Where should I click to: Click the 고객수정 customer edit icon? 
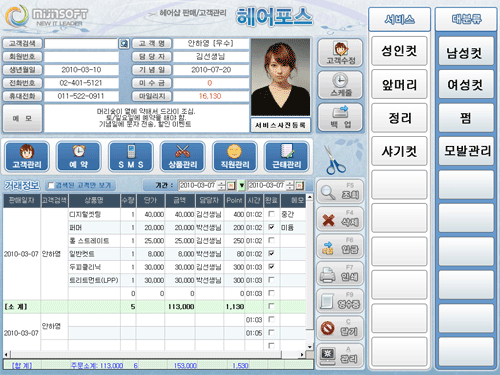[340, 53]
